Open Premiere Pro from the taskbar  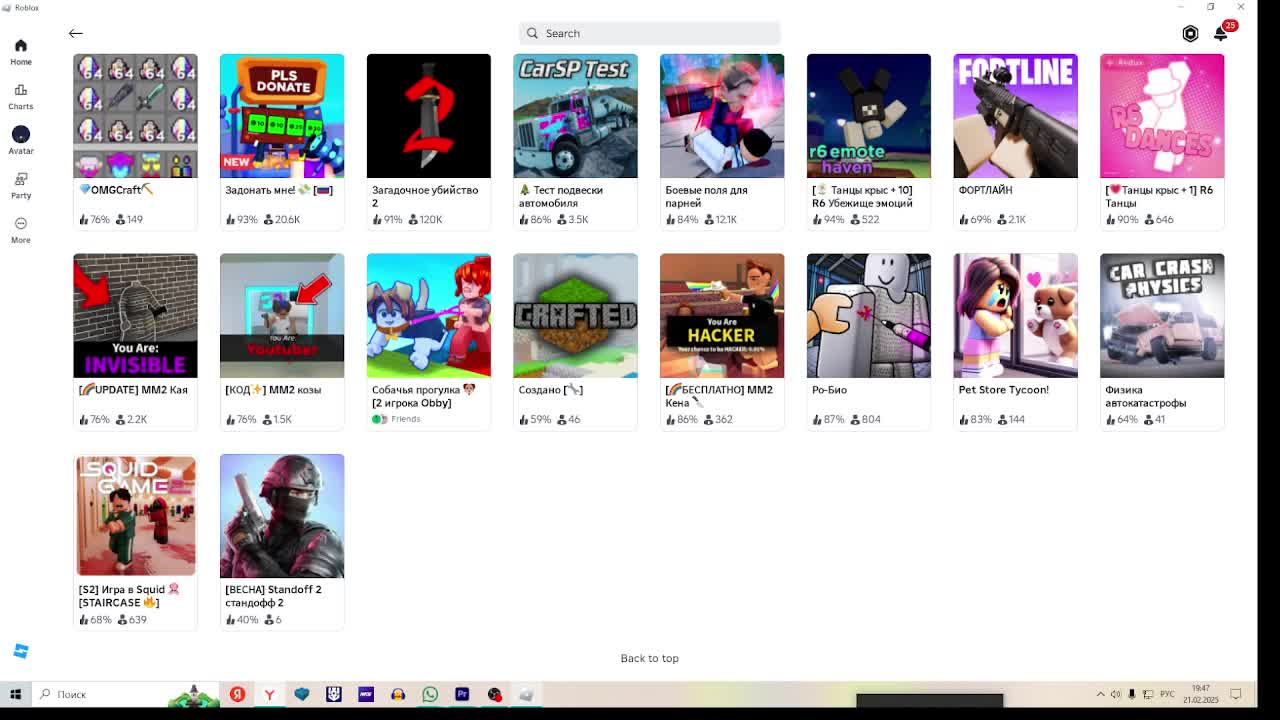click(x=462, y=694)
